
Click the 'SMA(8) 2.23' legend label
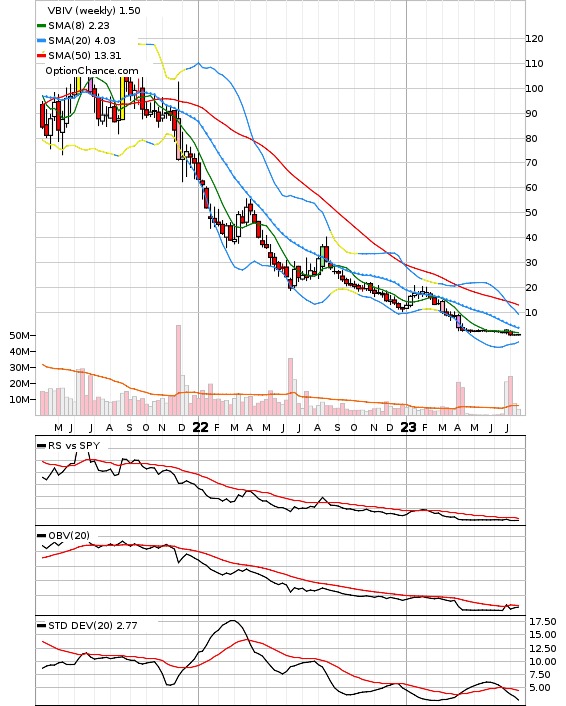[x=79, y=26]
